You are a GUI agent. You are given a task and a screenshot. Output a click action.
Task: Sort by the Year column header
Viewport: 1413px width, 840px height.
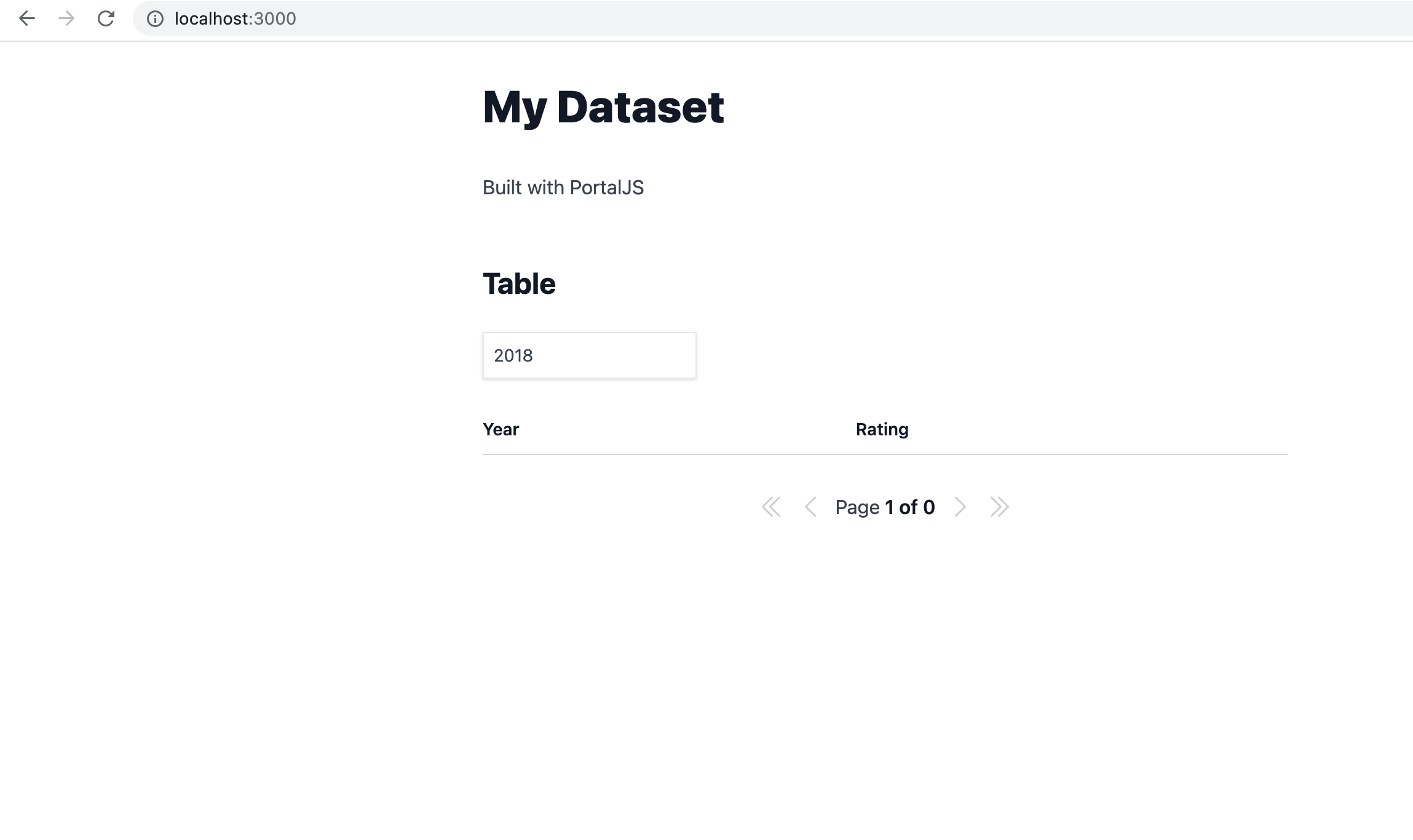click(501, 429)
